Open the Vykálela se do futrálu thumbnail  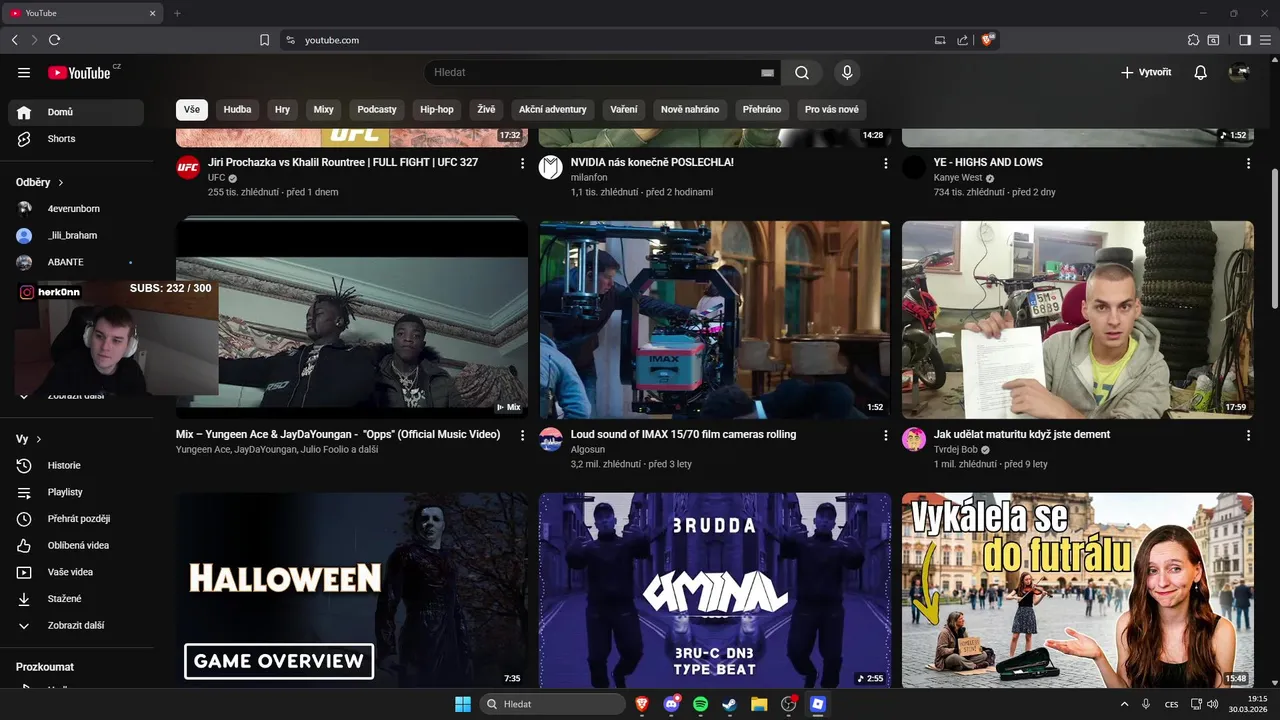(1078, 590)
